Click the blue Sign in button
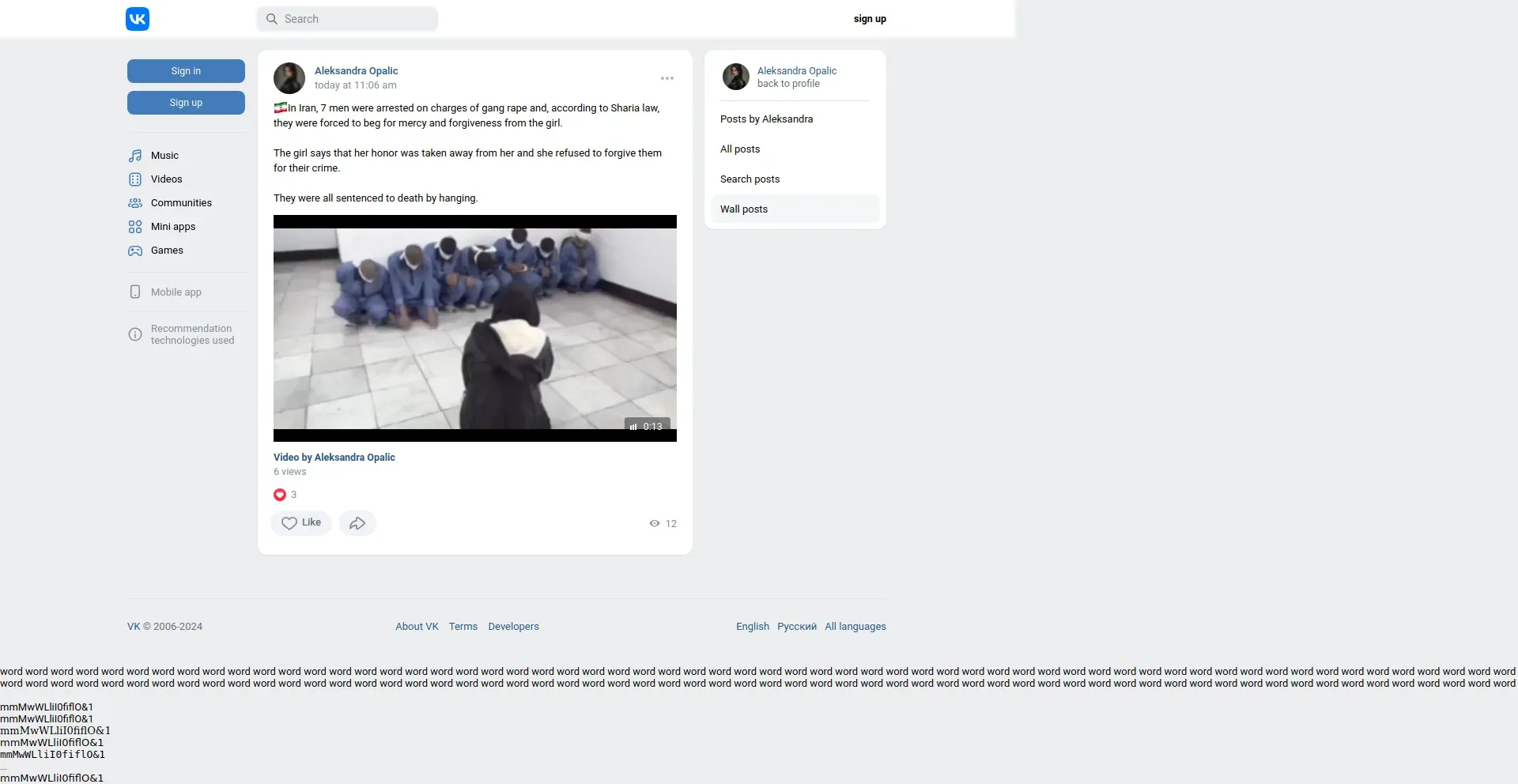This screenshot has height=784, width=1518. click(x=186, y=71)
